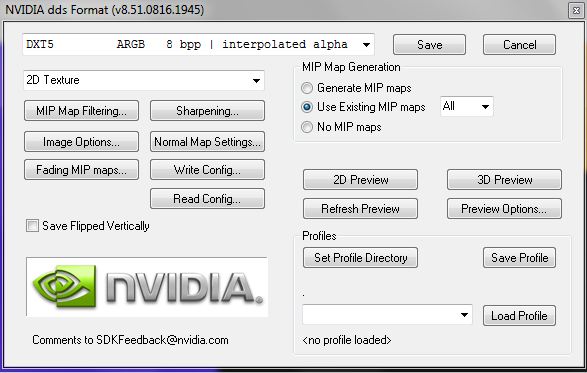Open Sharpening settings
587x373 pixels.
click(x=207, y=111)
